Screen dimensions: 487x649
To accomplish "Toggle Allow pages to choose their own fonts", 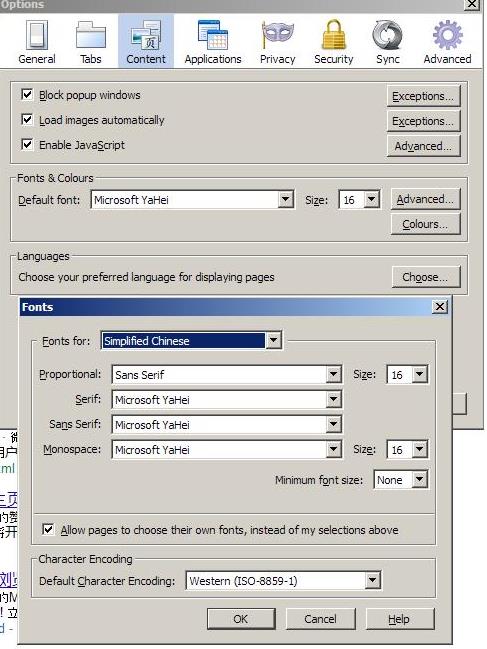I will 48,529.
